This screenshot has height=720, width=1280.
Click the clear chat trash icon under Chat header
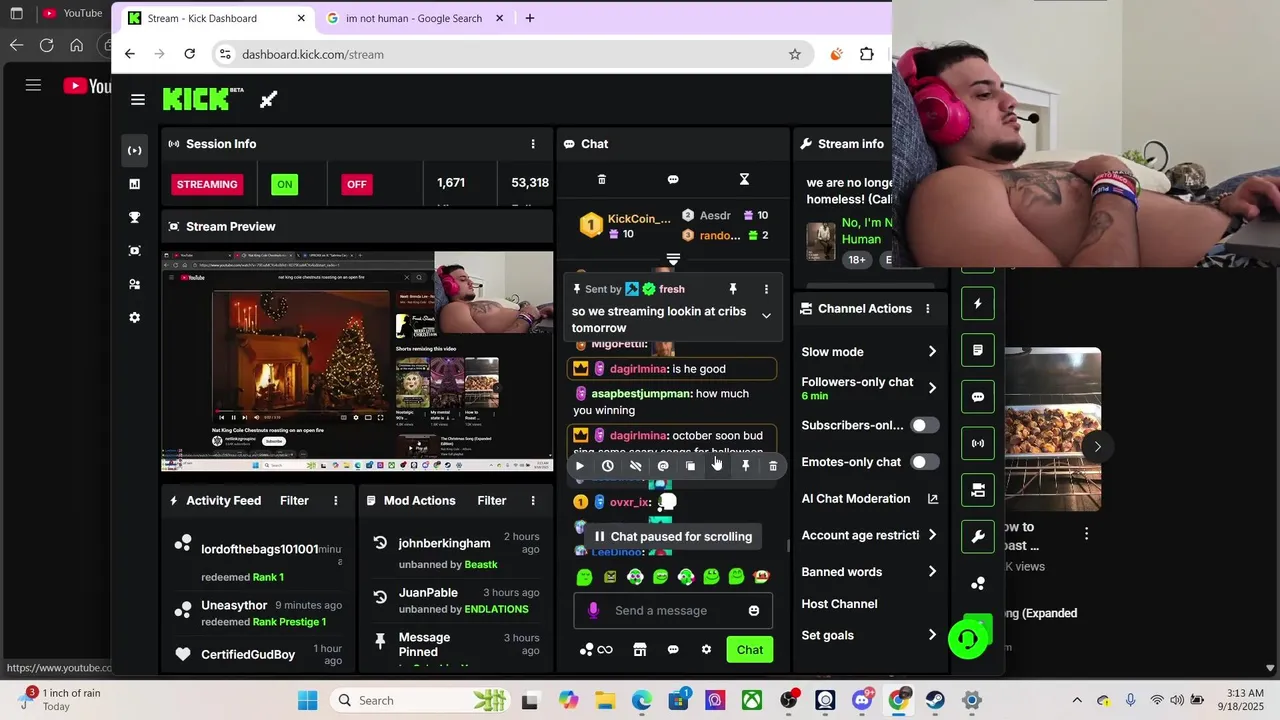[x=601, y=180]
